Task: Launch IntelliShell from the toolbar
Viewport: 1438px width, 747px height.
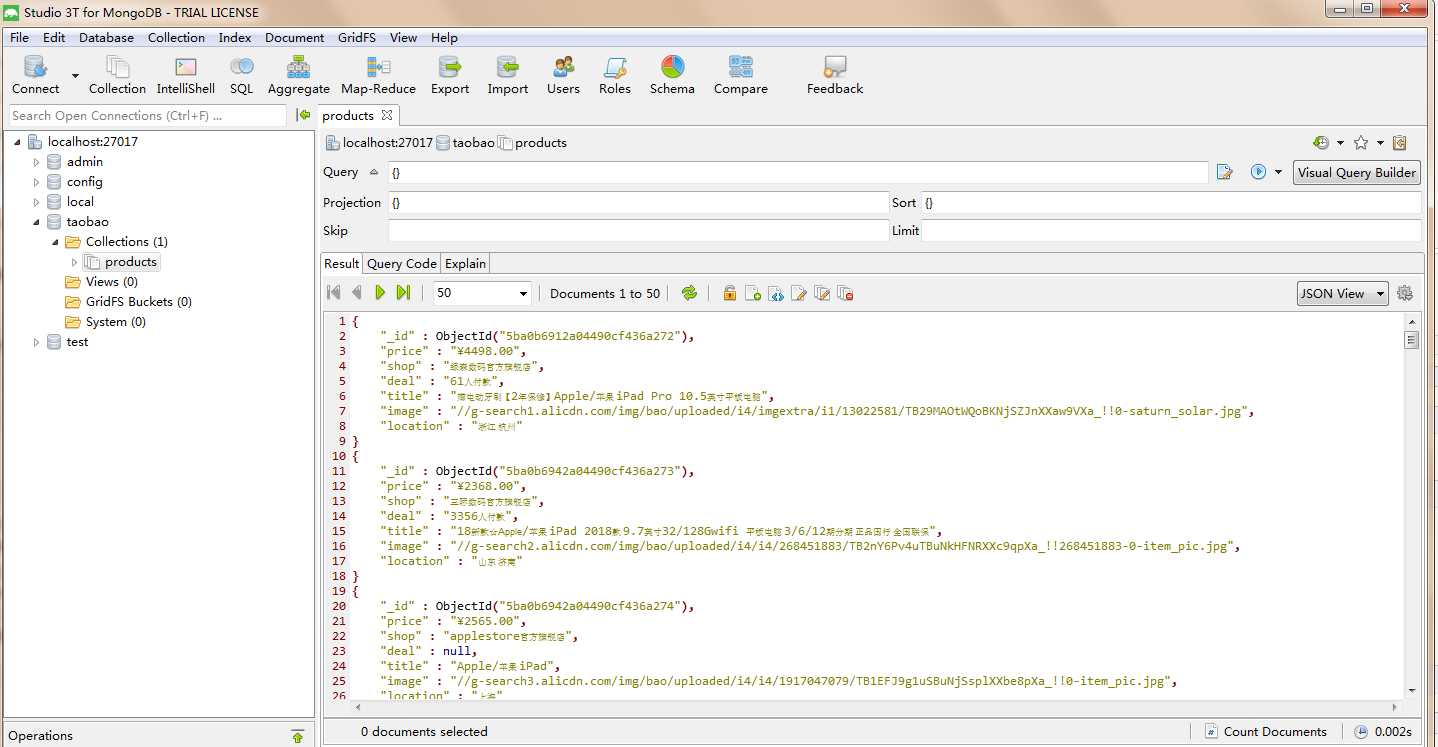Action: (186, 75)
